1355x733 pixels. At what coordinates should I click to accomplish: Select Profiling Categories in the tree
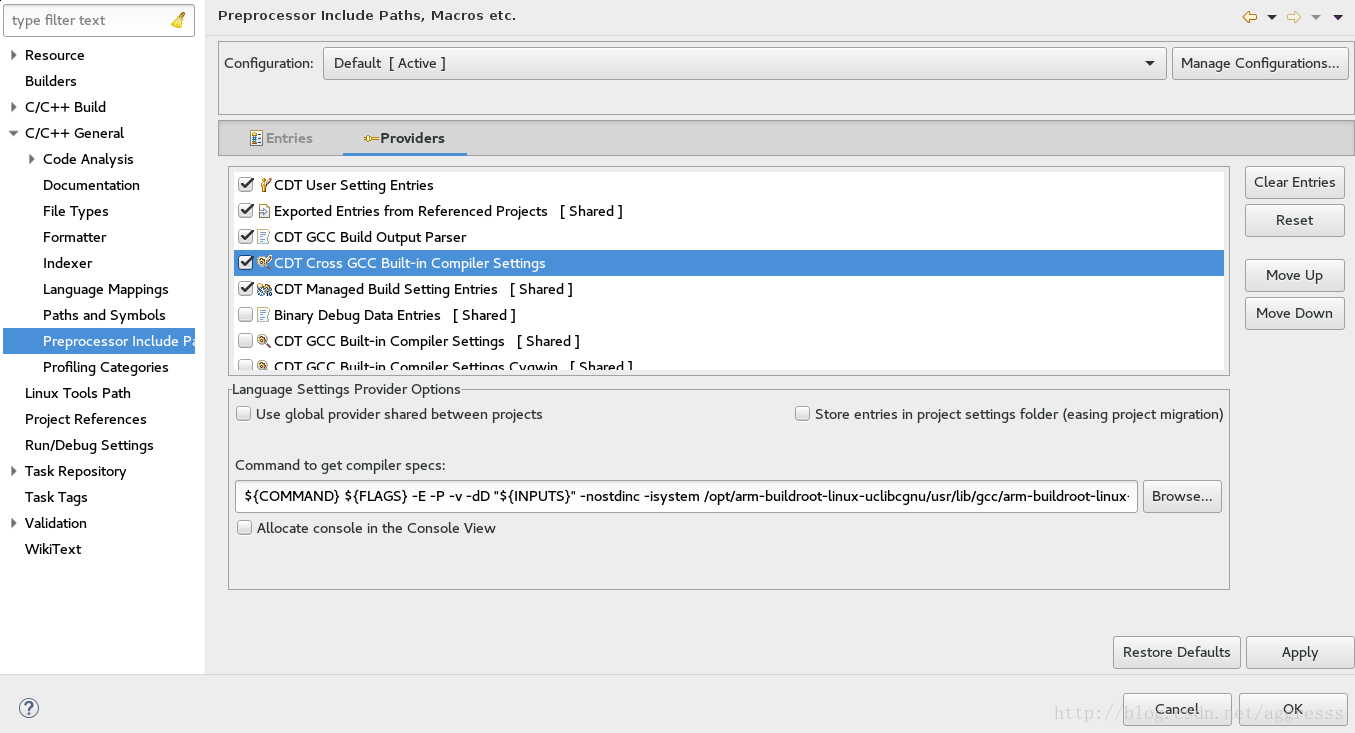pyautogui.click(x=106, y=367)
